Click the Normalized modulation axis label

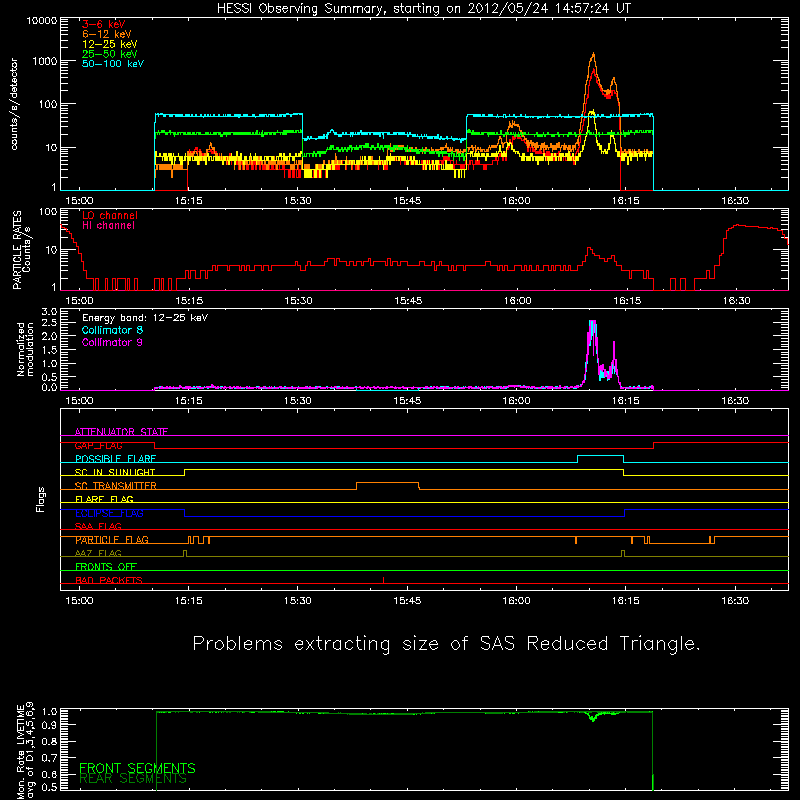point(25,349)
